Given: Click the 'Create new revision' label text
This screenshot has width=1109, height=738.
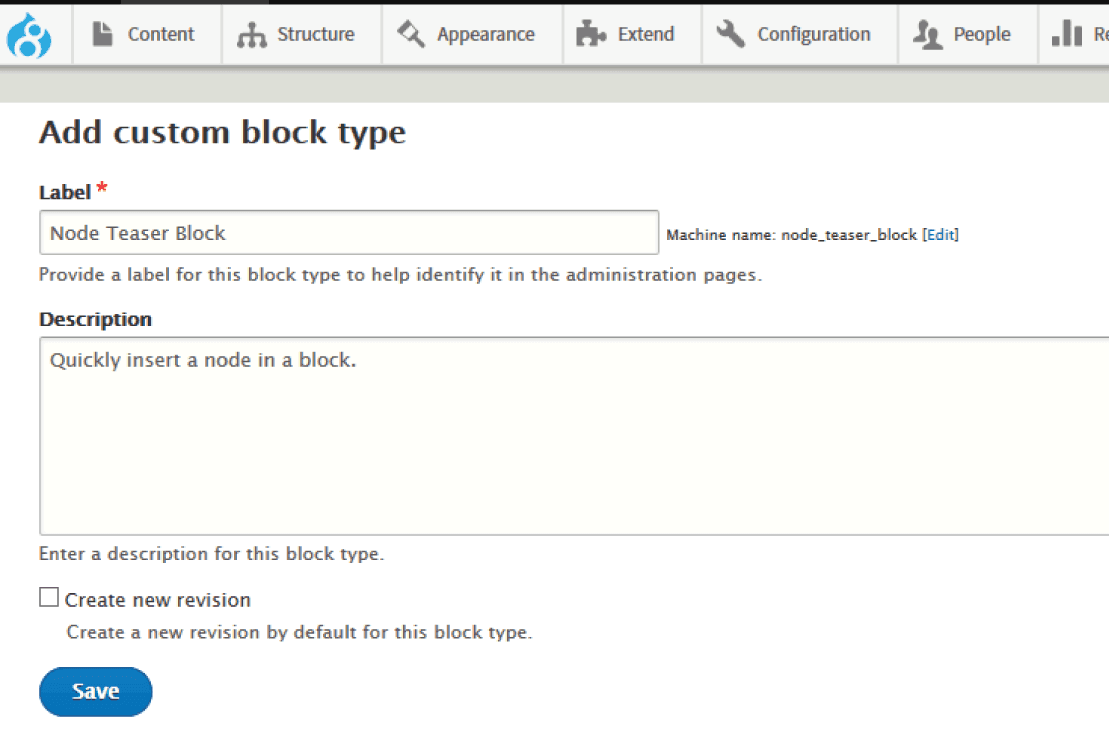Looking at the screenshot, I should pyautogui.click(x=158, y=600).
